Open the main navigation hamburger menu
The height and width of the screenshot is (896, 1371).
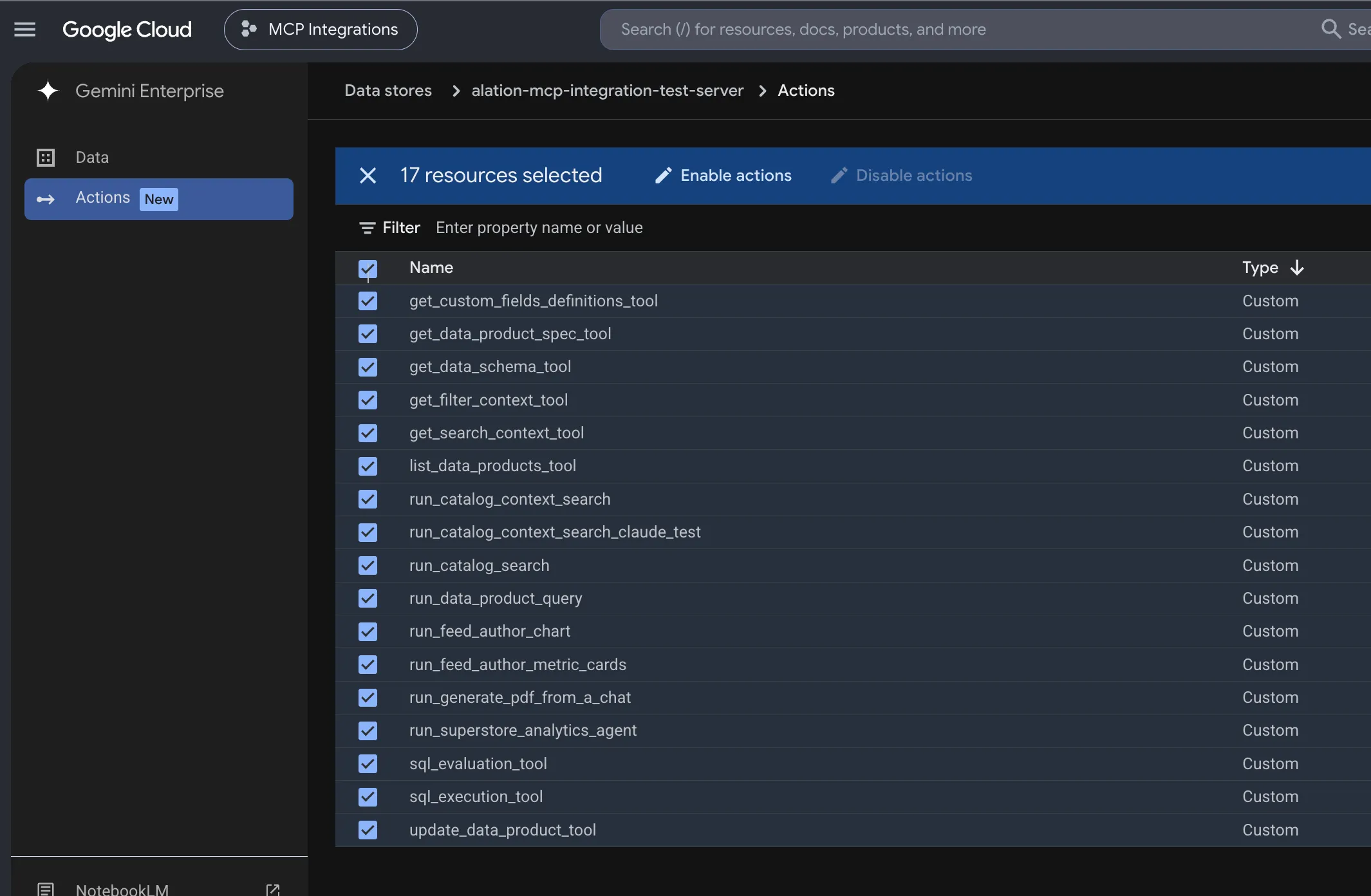point(25,30)
